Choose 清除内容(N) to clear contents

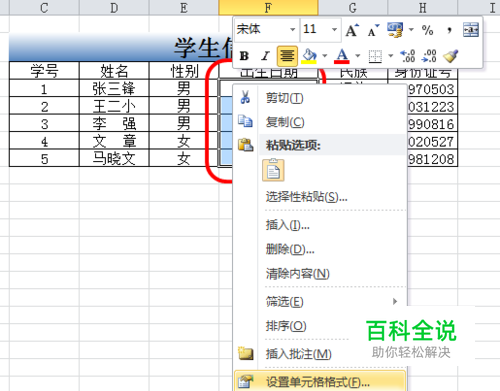(320, 274)
